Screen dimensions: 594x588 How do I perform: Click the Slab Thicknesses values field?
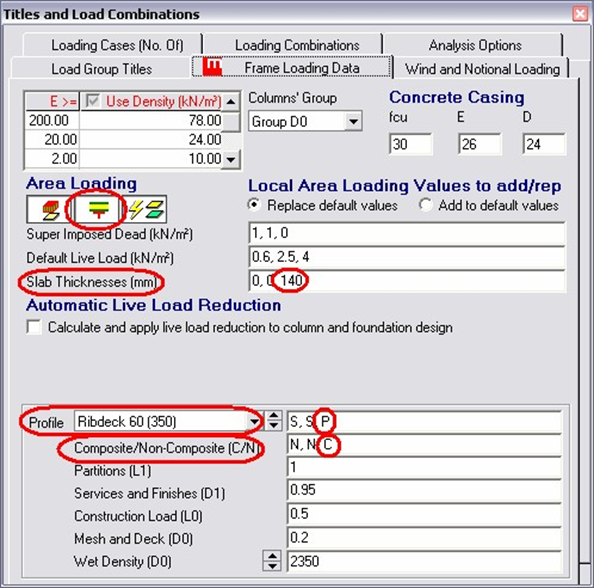click(407, 281)
